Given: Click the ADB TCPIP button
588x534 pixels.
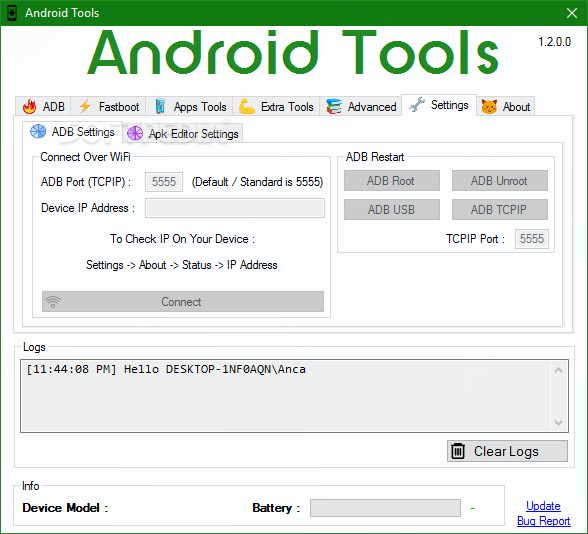Looking at the screenshot, I should [x=500, y=209].
